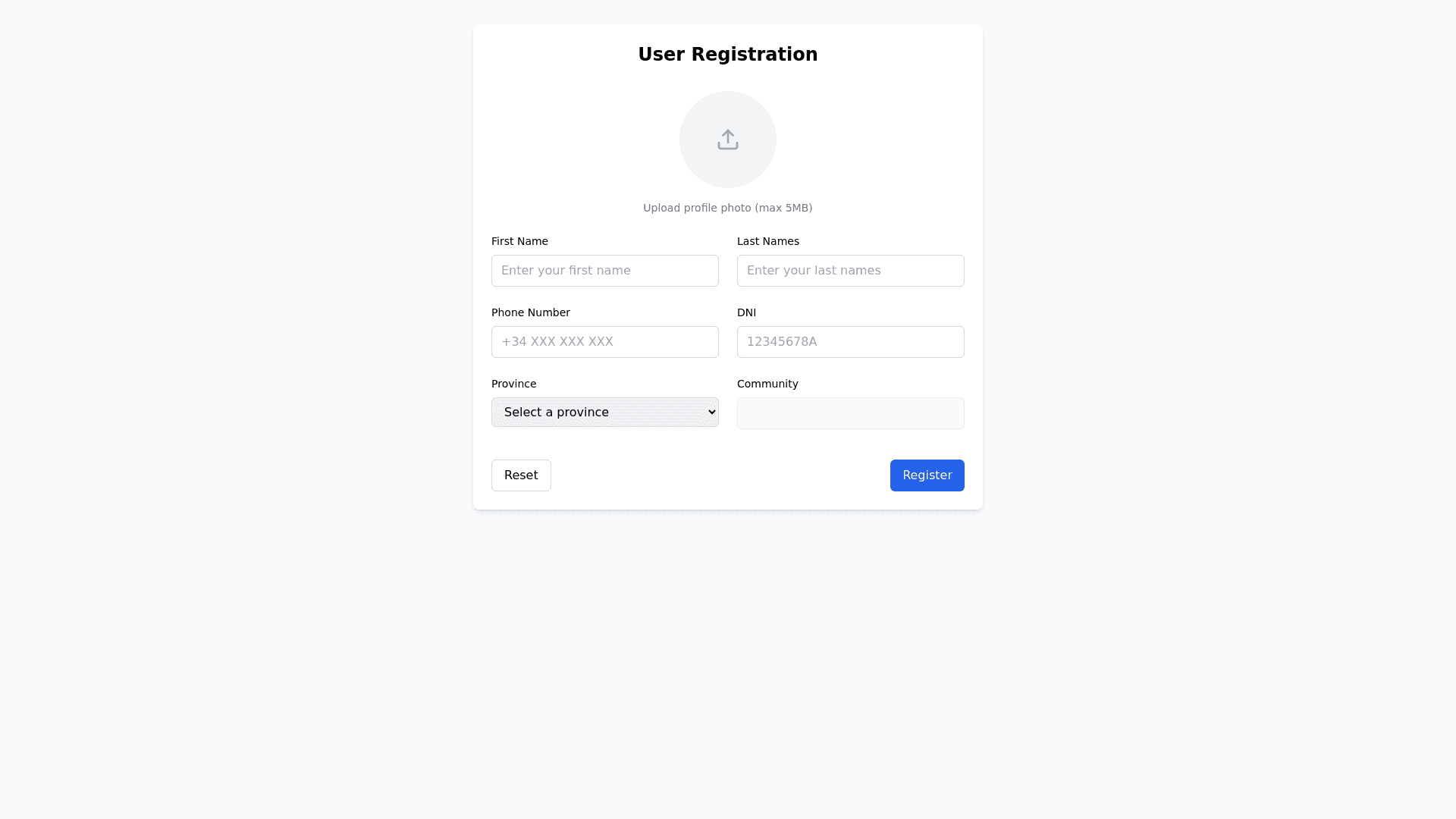This screenshot has height=819, width=1456.
Task: Click the 'DNI' label text
Action: pyautogui.click(x=746, y=312)
